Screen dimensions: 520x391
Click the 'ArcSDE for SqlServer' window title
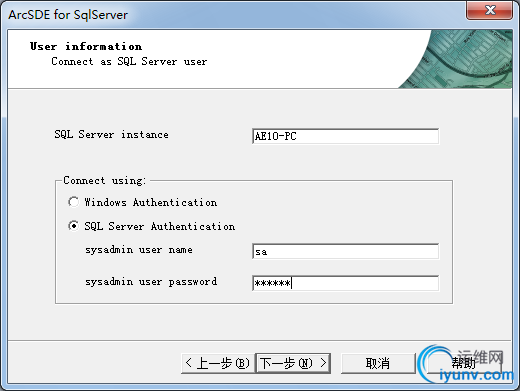68,15
